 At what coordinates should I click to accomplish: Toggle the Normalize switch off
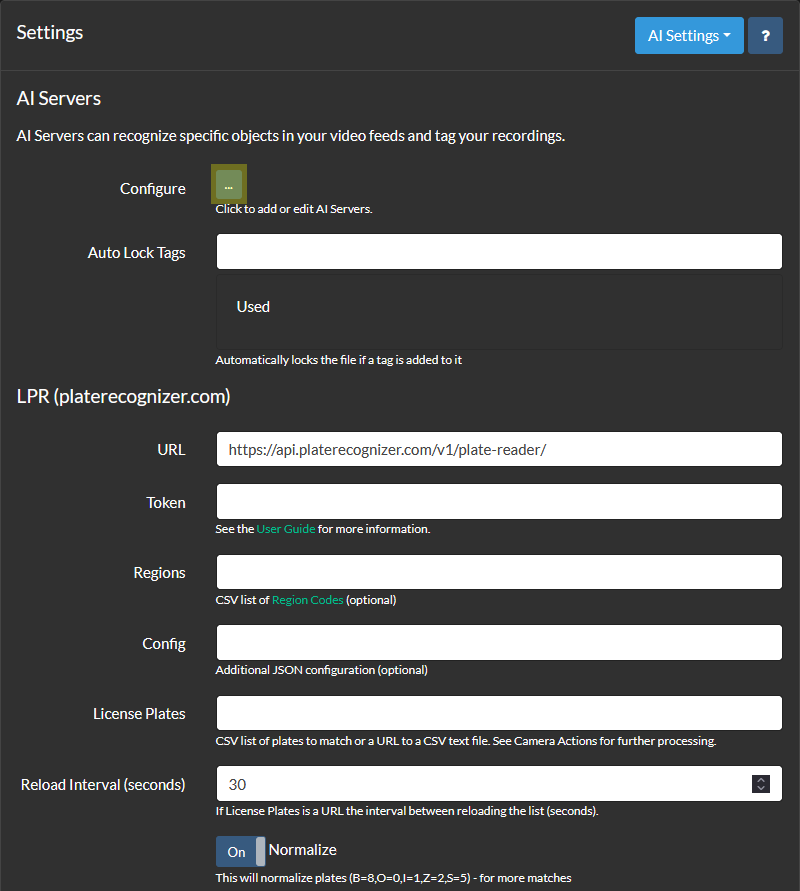click(x=240, y=851)
